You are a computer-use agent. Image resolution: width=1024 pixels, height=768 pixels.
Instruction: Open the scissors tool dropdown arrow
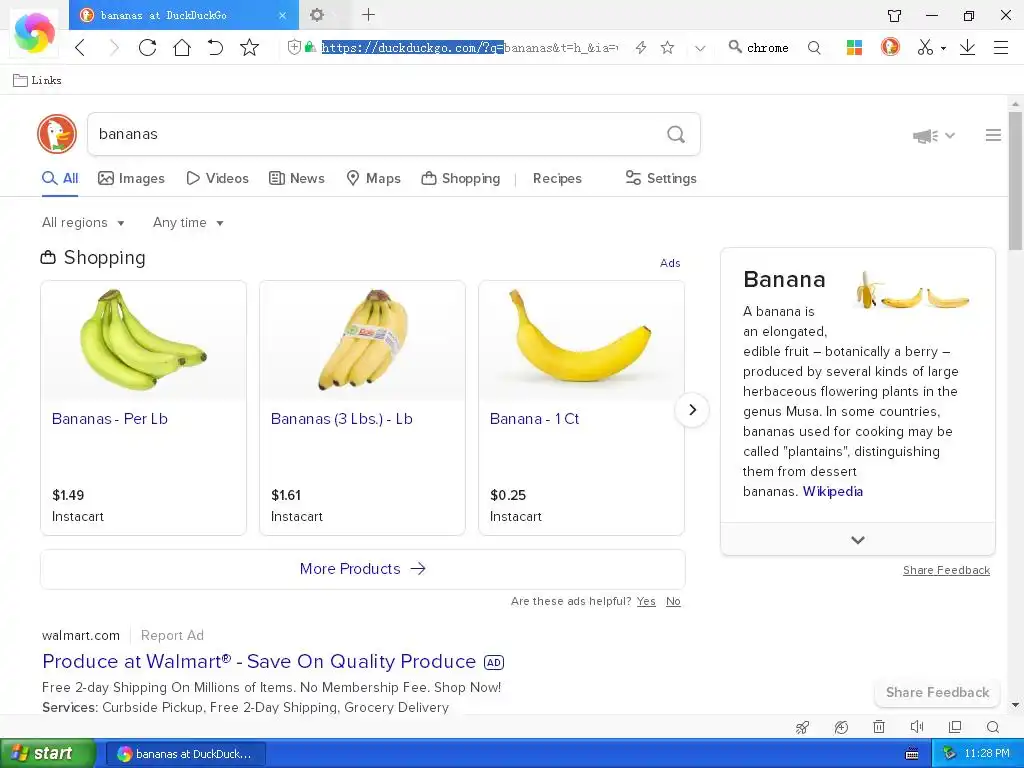(943, 48)
